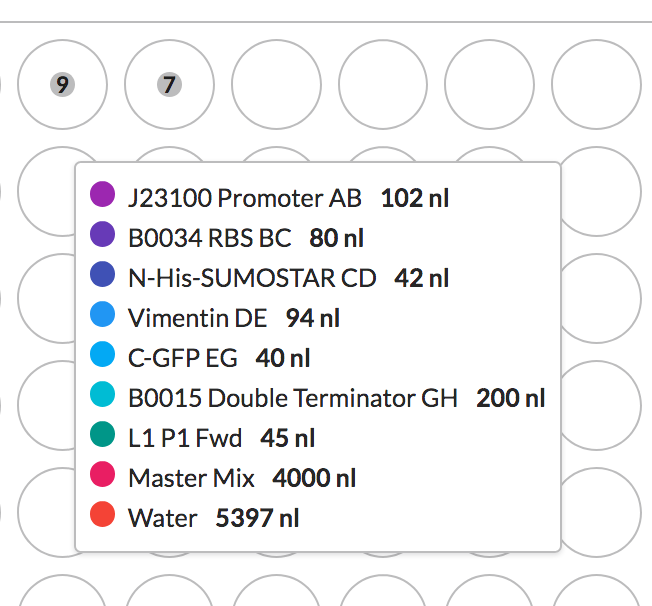This screenshot has width=652, height=606.
Task: Select the Master Mix label
Action: pyautogui.click(x=191, y=478)
